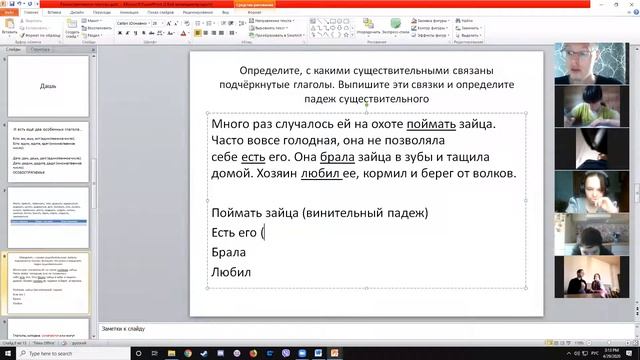Open File Explorer from the taskbar
This screenshot has width=640, height=360.
point(171,353)
